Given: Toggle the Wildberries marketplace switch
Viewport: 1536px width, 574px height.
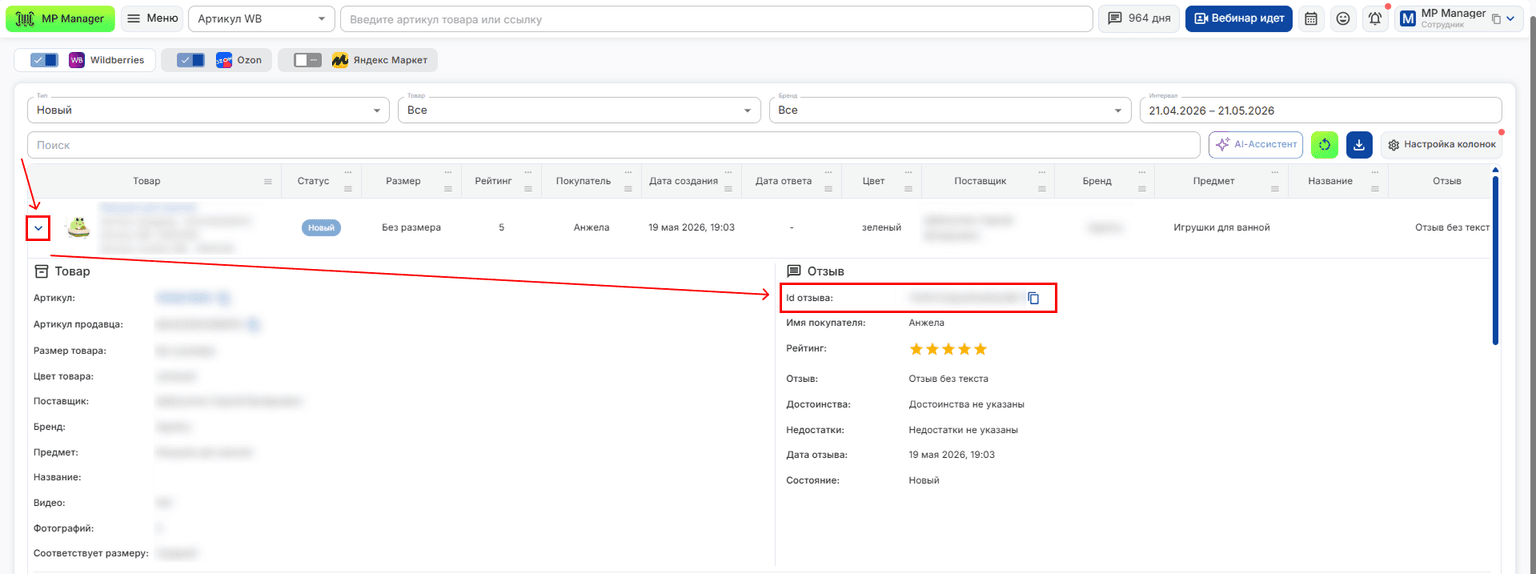Looking at the screenshot, I should point(45,60).
